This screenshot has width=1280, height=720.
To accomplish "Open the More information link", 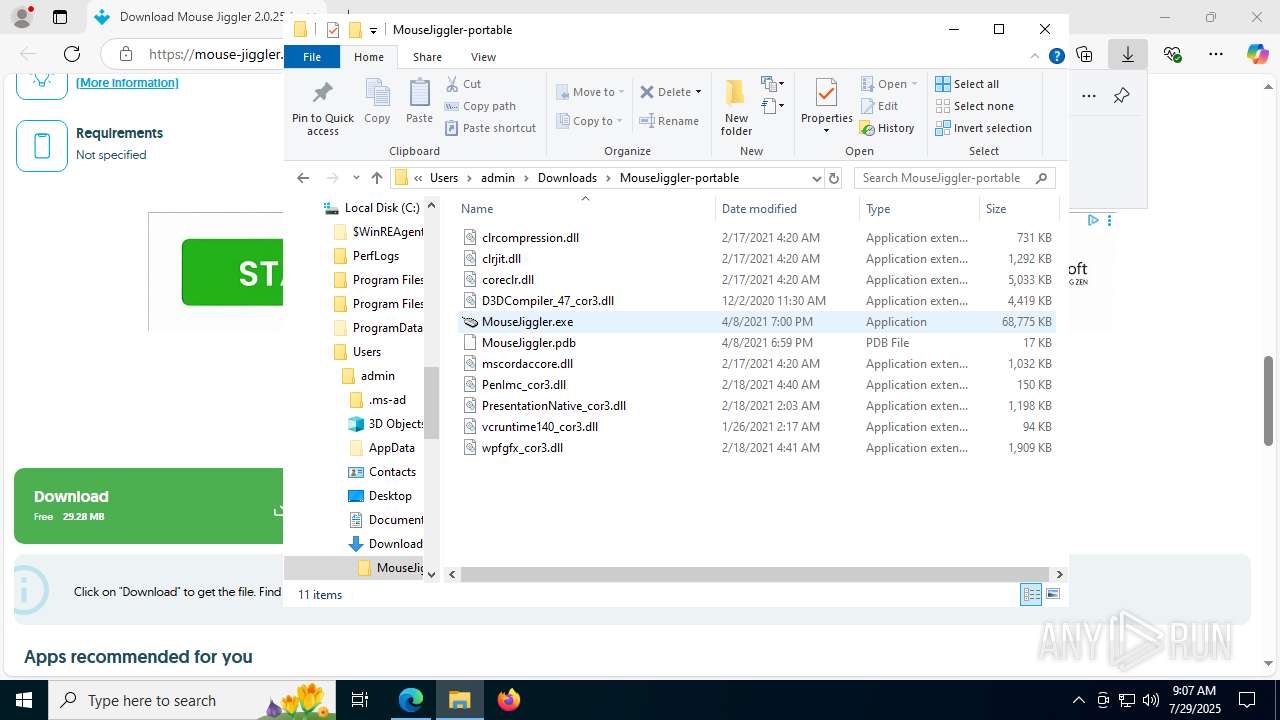I will [x=127, y=83].
